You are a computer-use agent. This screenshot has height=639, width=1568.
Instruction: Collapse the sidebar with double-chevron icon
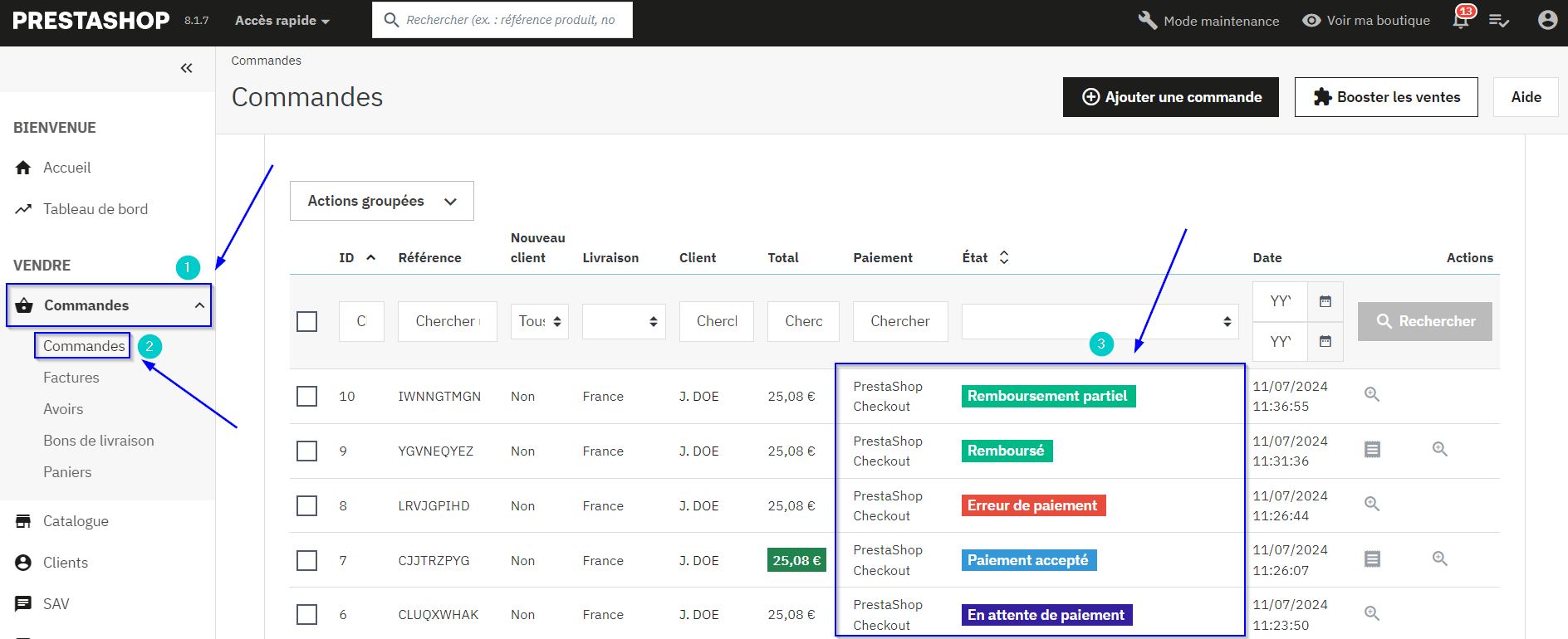[x=186, y=68]
